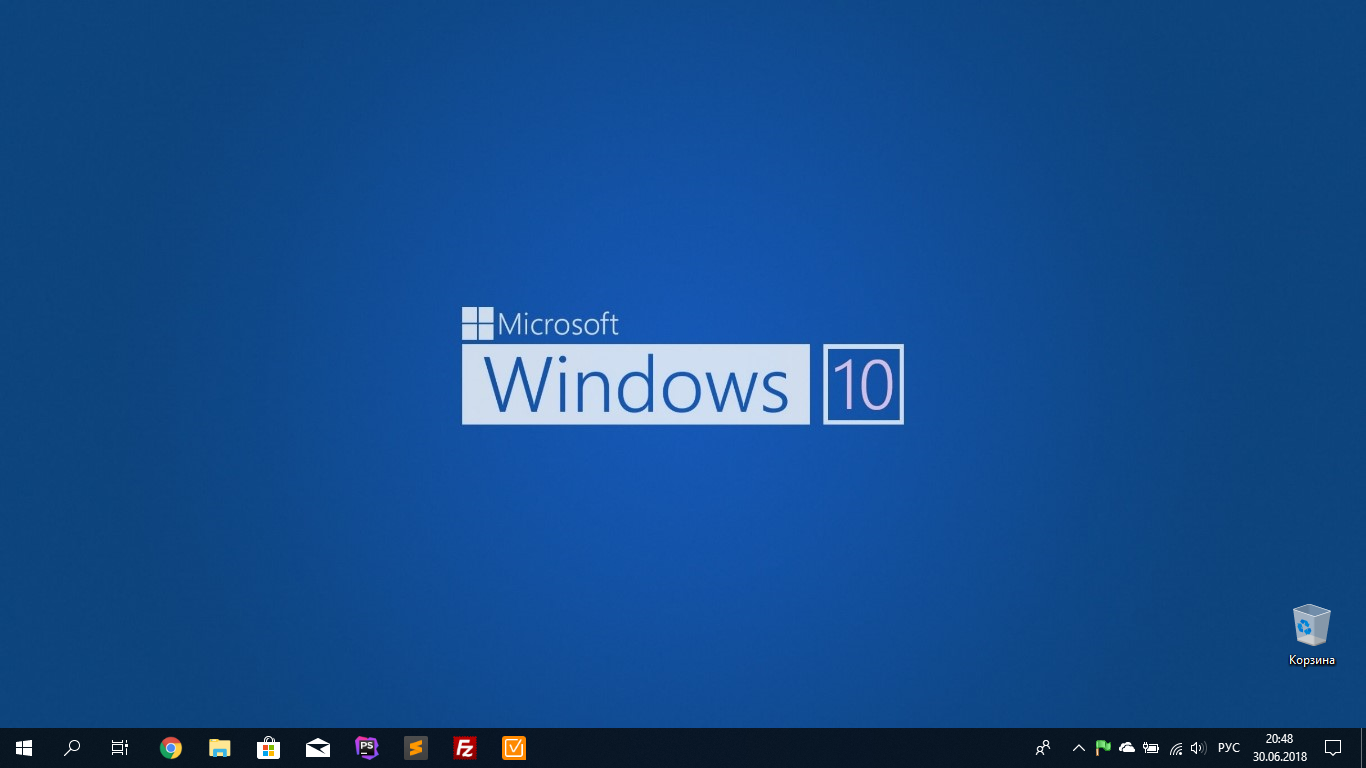Select the Корзина recycle bin desktop icon
1366x768 pixels.
1311,635
